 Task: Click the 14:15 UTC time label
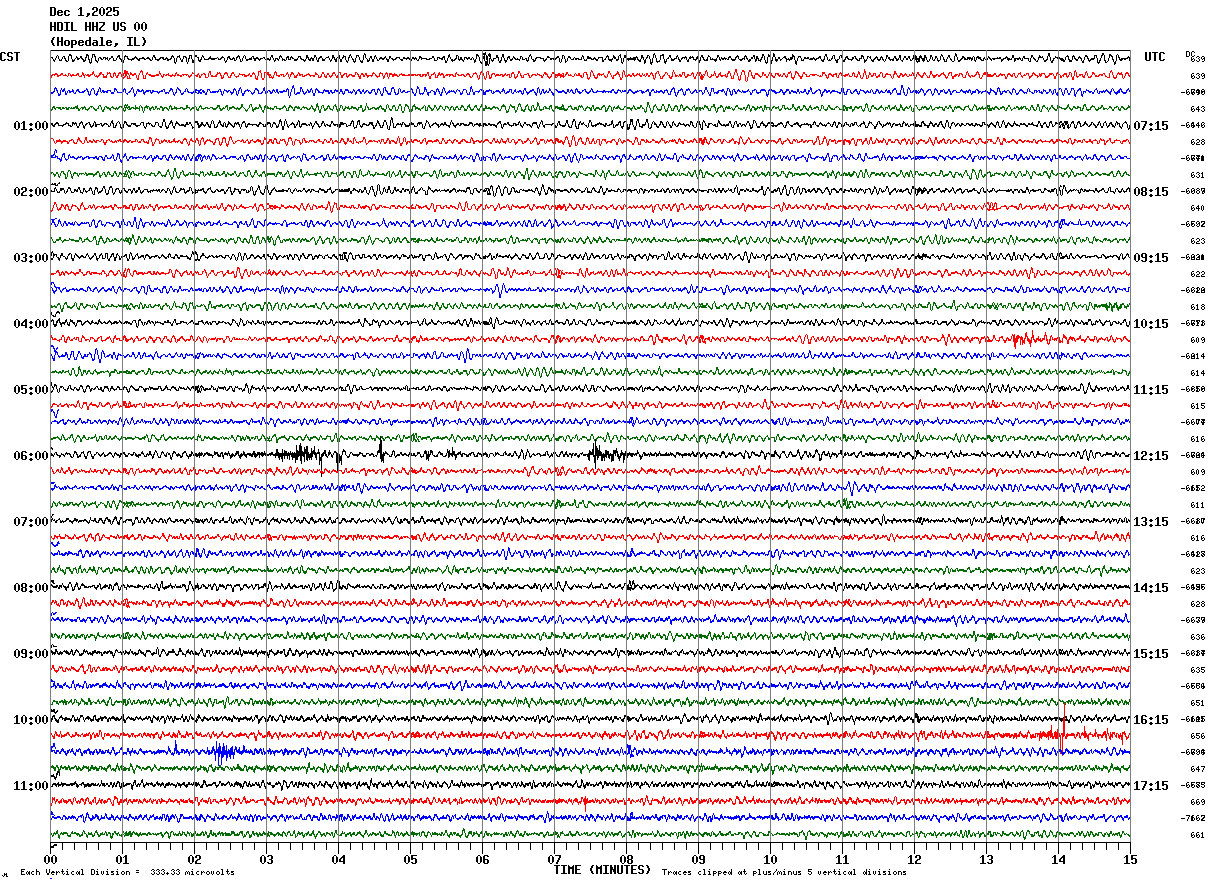point(1151,588)
